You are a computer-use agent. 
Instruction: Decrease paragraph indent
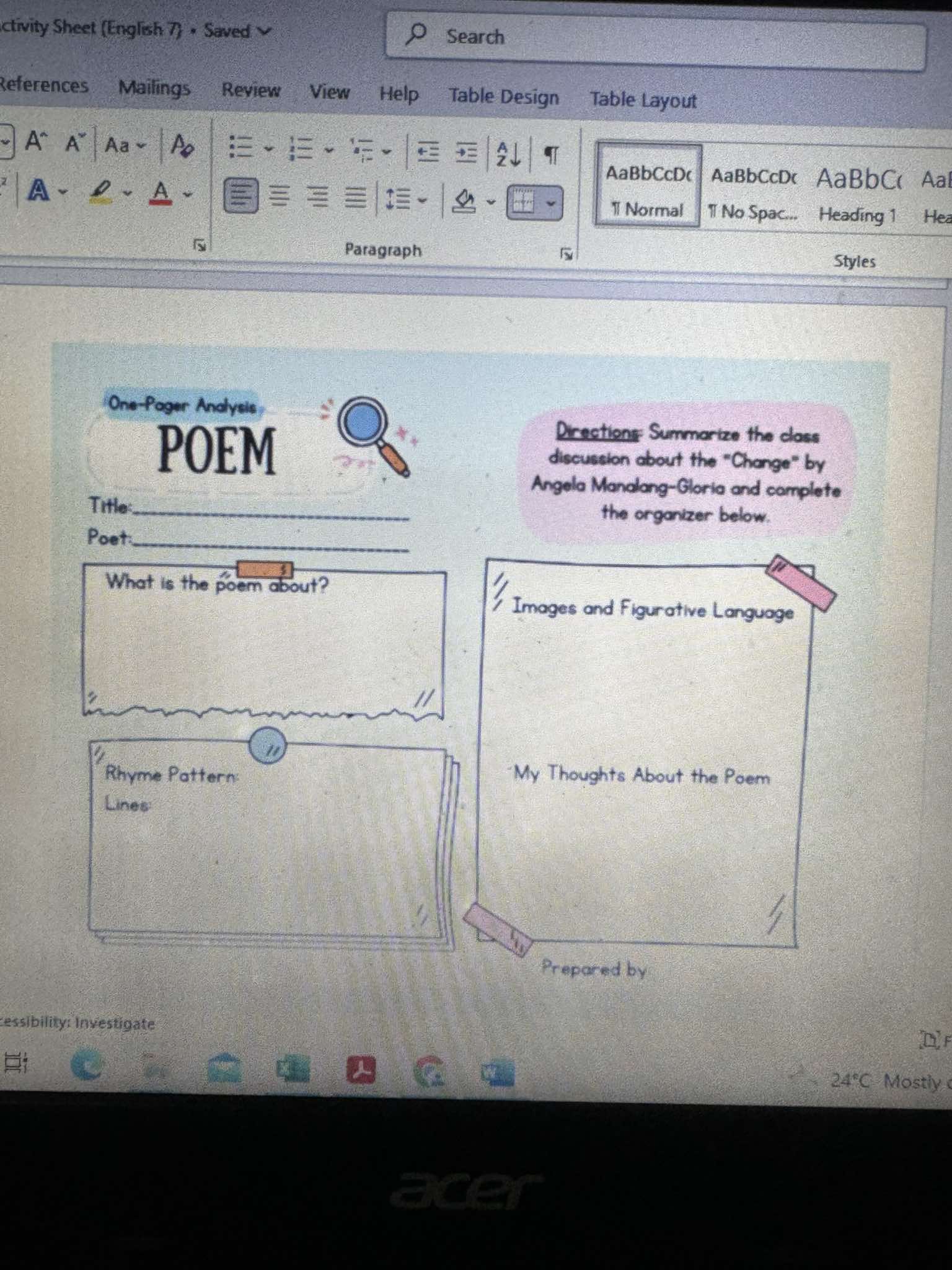pos(428,151)
